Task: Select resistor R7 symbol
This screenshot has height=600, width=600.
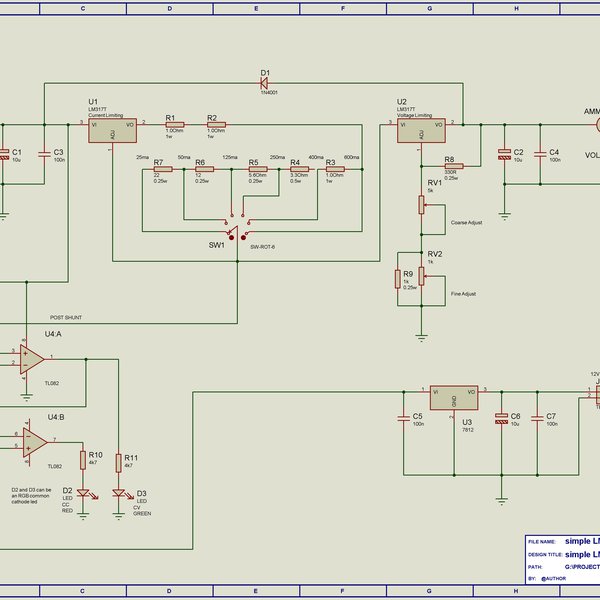Action: click(163, 169)
